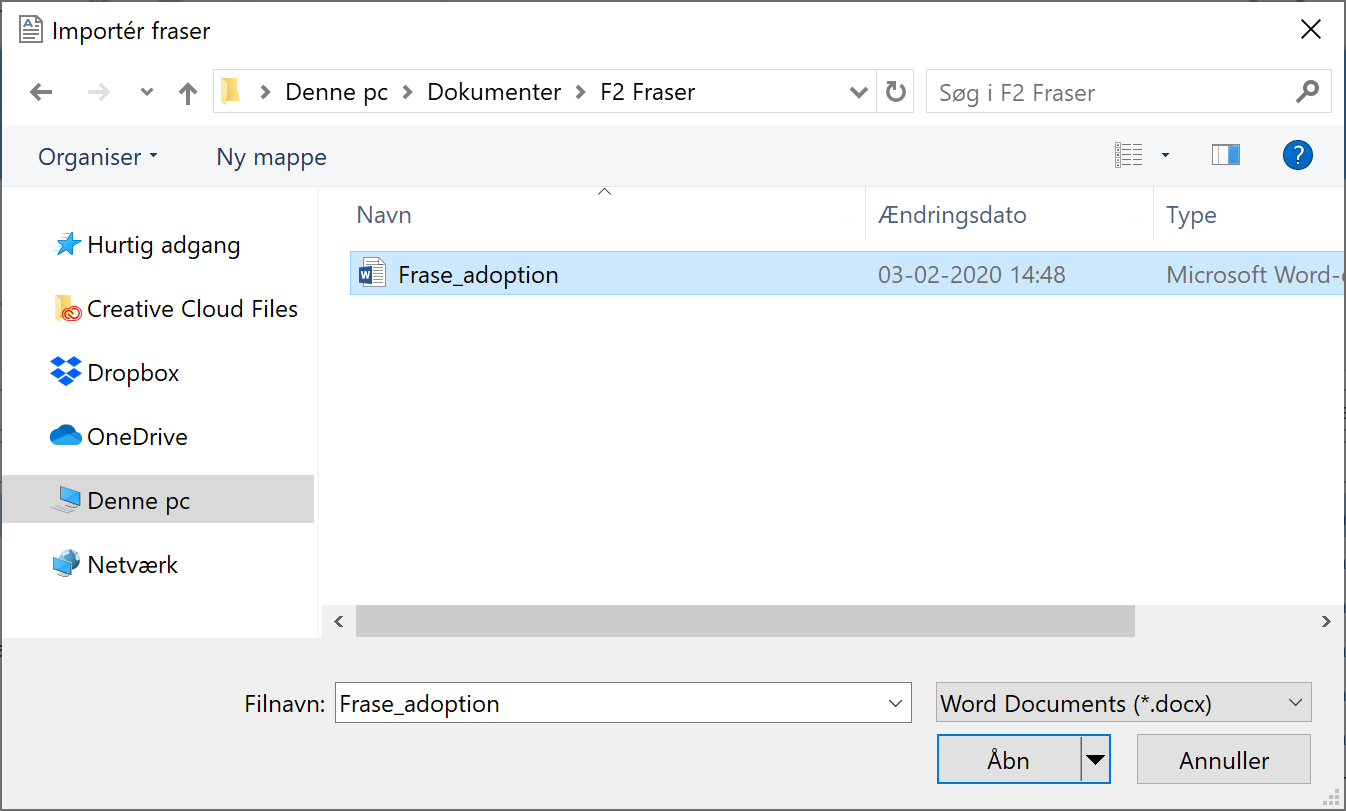
Task: Select the Frase_adoption Word file
Action: click(x=478, y=275)
